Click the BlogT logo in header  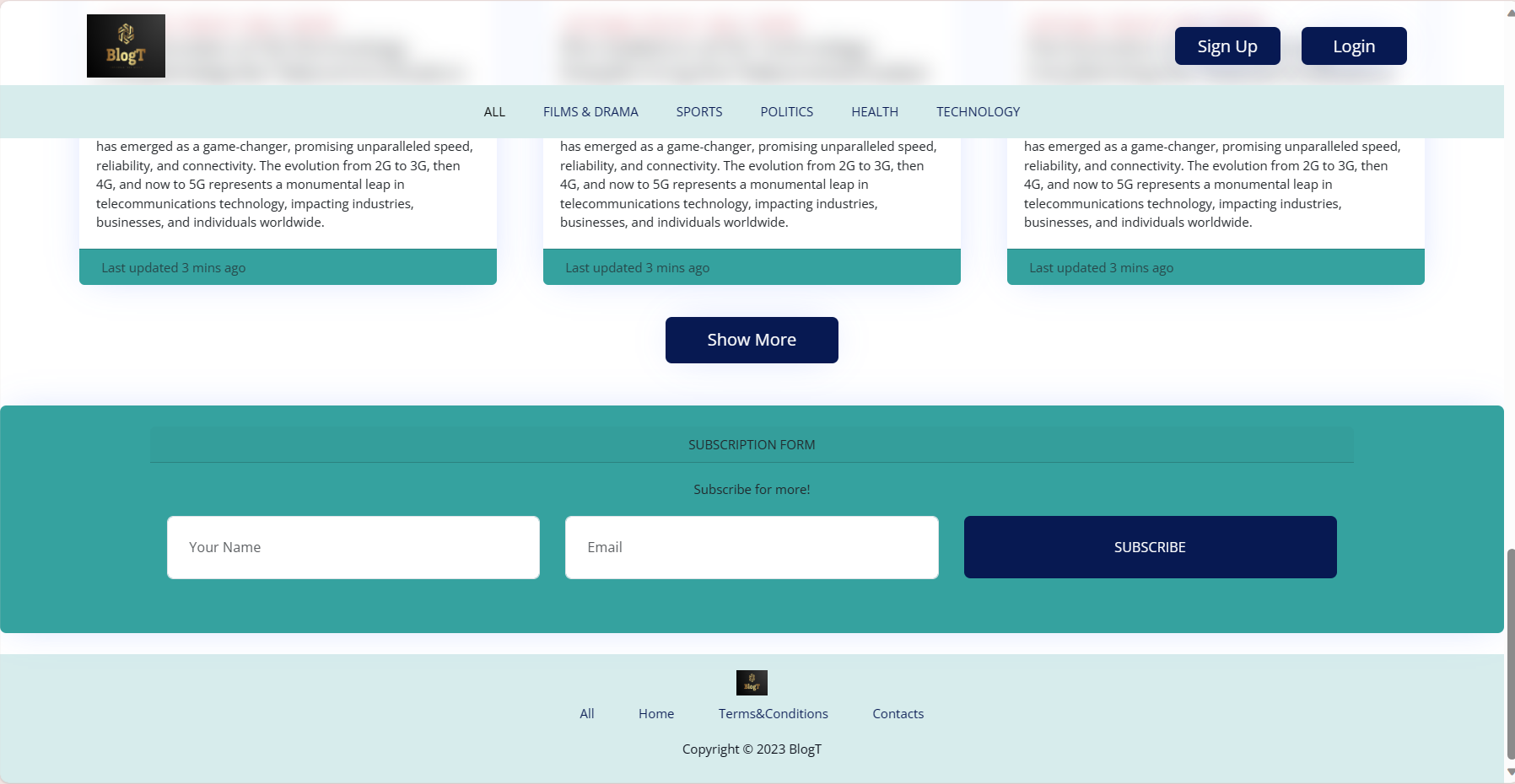click(126, 46)
